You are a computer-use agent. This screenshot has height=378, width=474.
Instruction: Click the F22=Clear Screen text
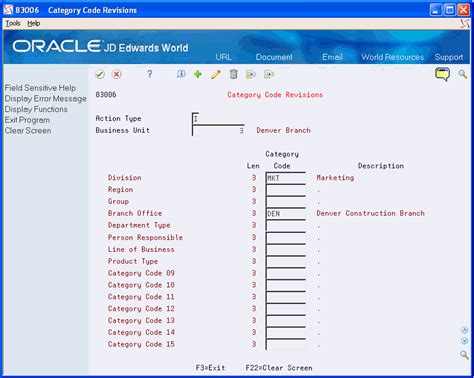pyautogui.click(x=279, y=368)
